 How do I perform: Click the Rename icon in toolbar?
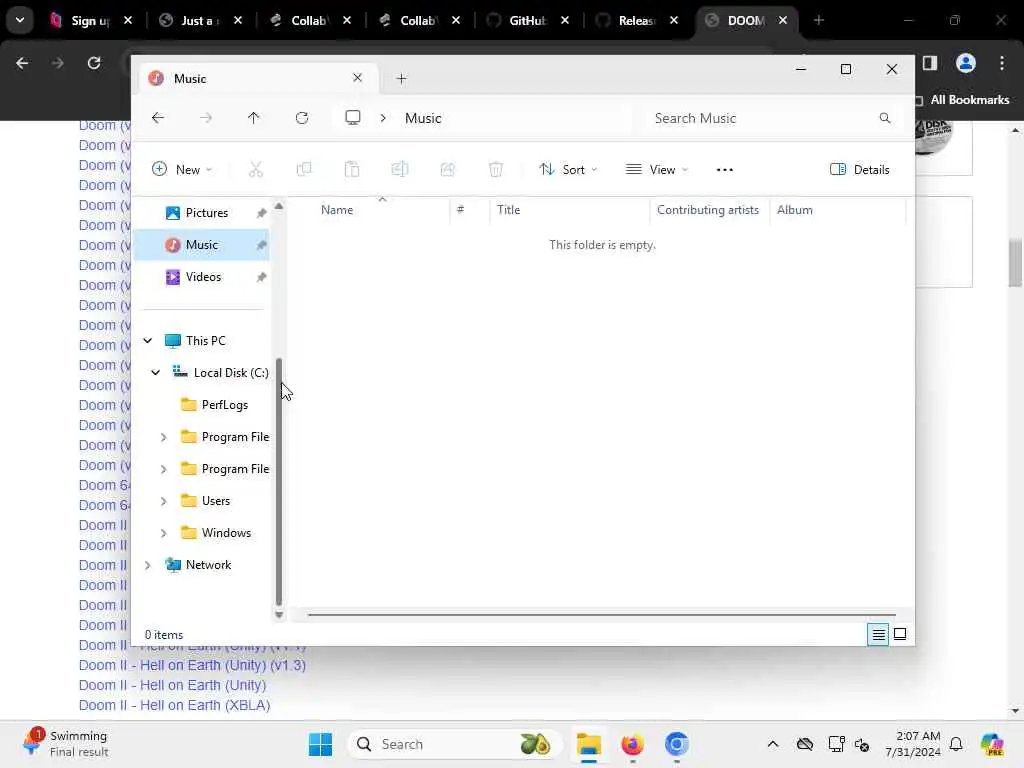click(400, 170)
